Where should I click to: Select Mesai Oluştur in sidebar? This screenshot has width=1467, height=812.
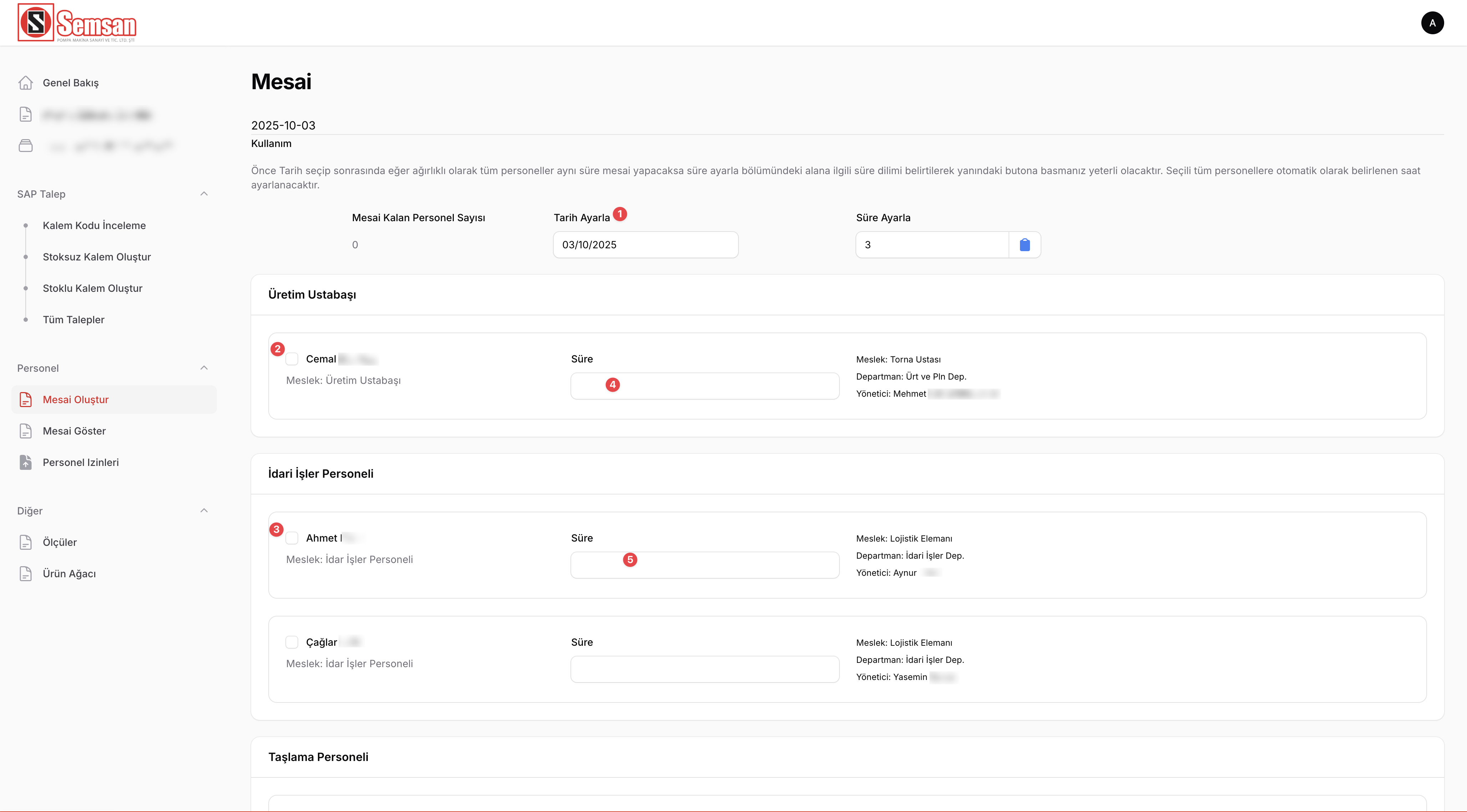click(x=114, y=400)
